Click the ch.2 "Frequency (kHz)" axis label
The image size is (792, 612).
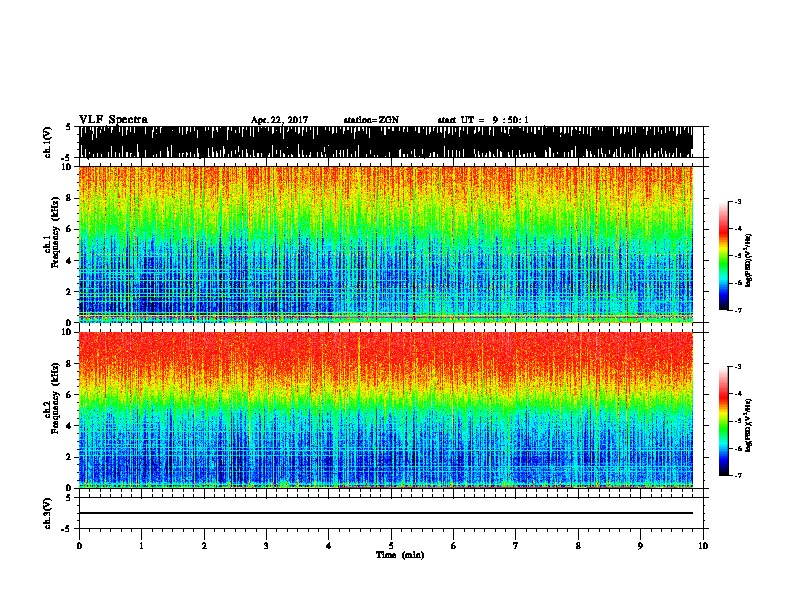(55, 398)
